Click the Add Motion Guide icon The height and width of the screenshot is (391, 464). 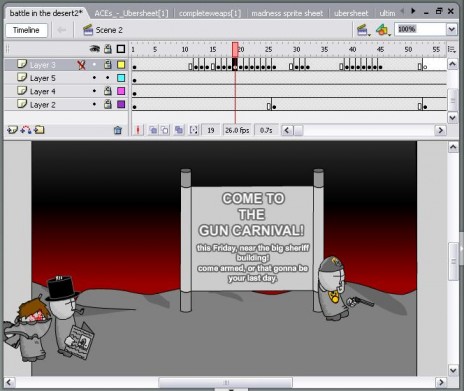point(26,130)
